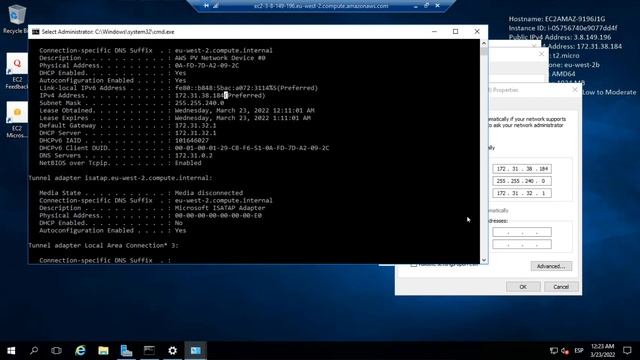Click the ESP input language indicator
640x360 pixels.
point(579,351)
